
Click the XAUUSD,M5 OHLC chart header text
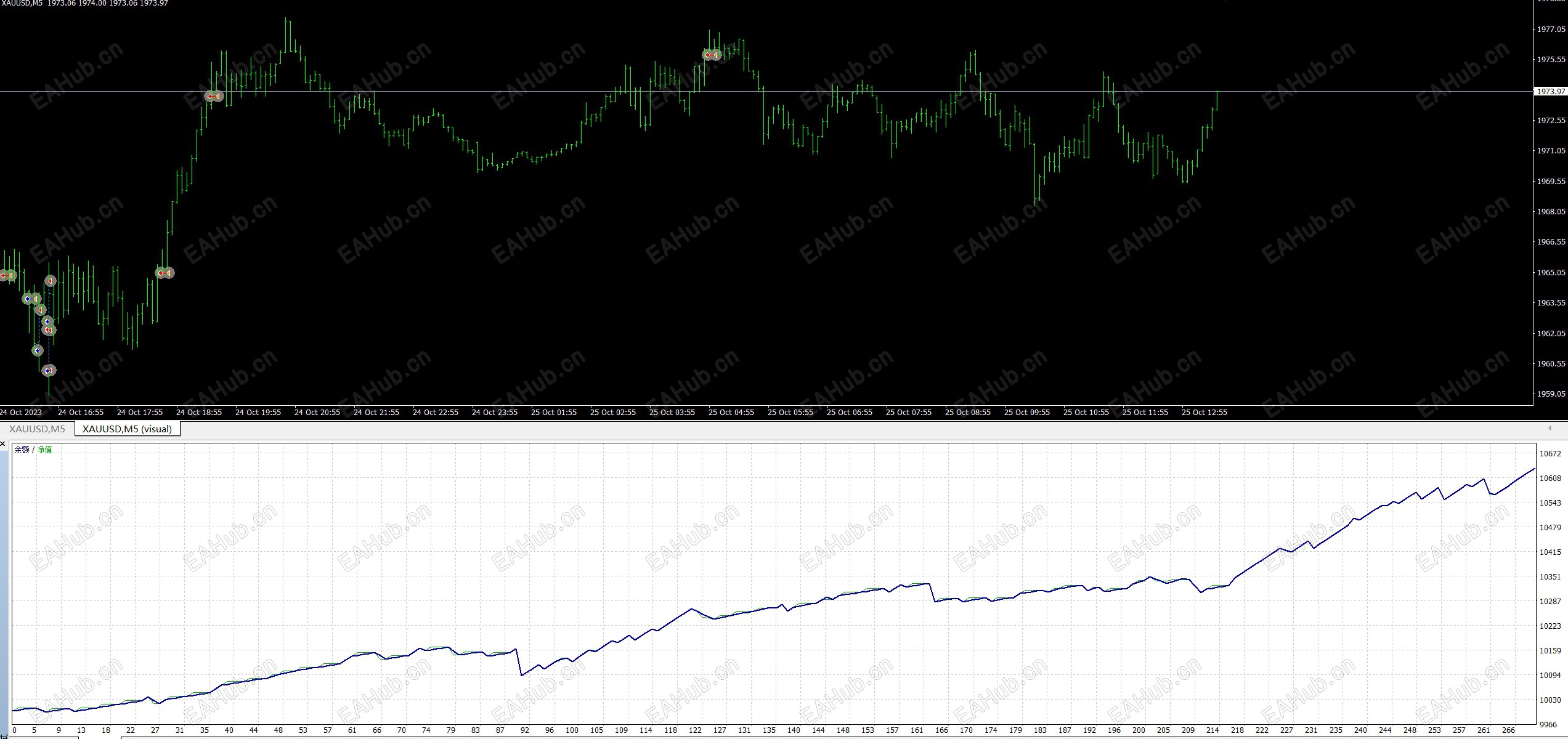point(84,4)
